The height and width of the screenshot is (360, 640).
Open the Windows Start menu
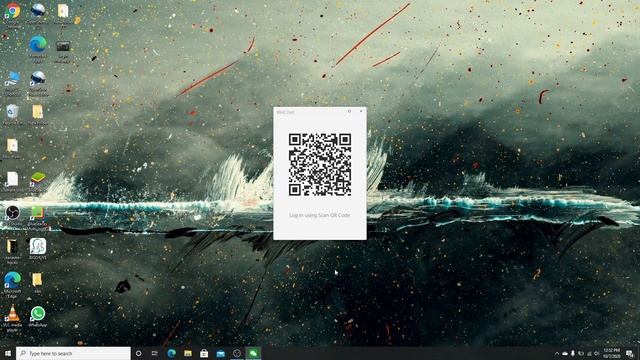click(x=8, y=353)
